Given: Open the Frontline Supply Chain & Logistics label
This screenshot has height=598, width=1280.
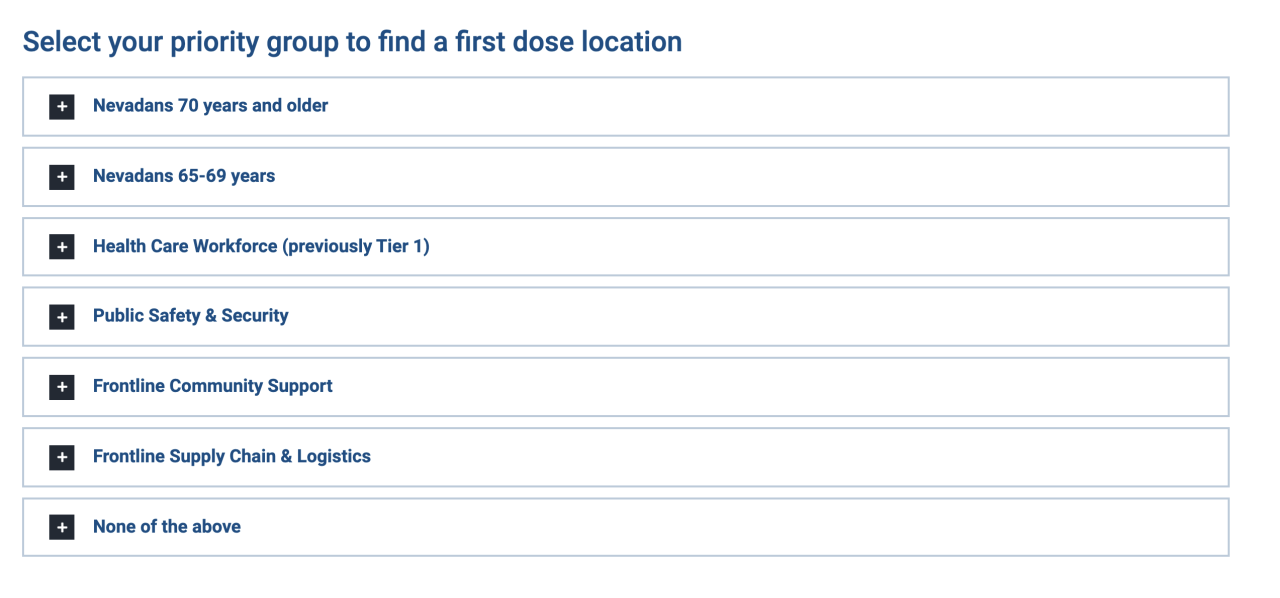Looking at the screenshot, I should [231, 456].
